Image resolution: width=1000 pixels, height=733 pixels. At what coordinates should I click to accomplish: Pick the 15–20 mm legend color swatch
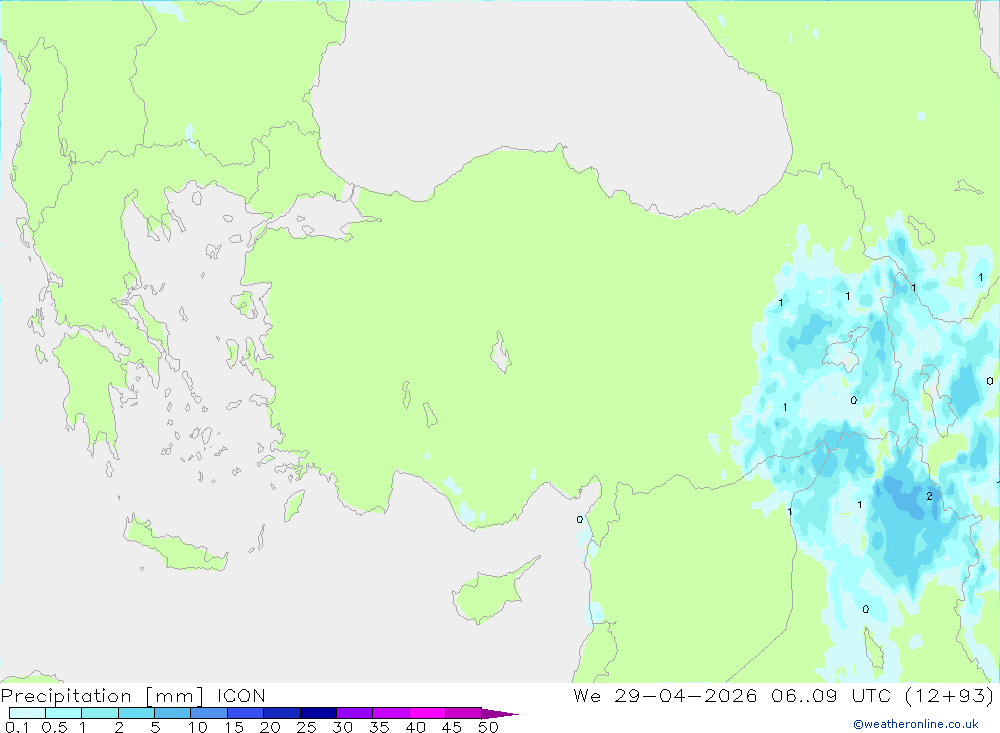tap(246, 713)
